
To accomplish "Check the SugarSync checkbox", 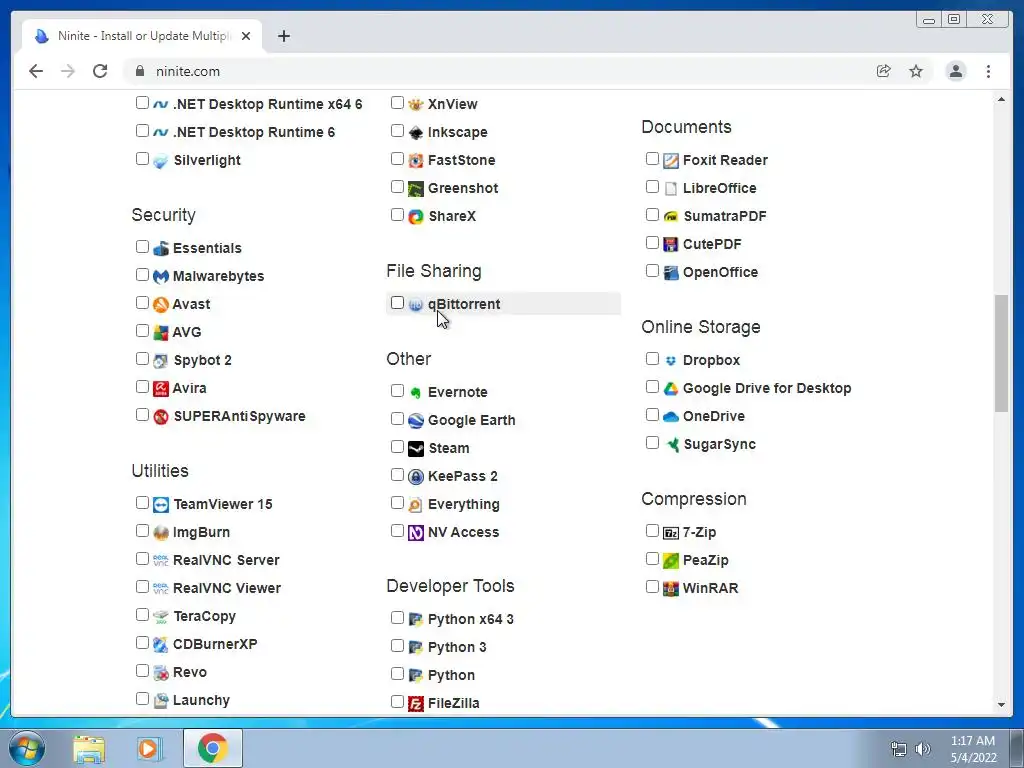I will (652, 442).
